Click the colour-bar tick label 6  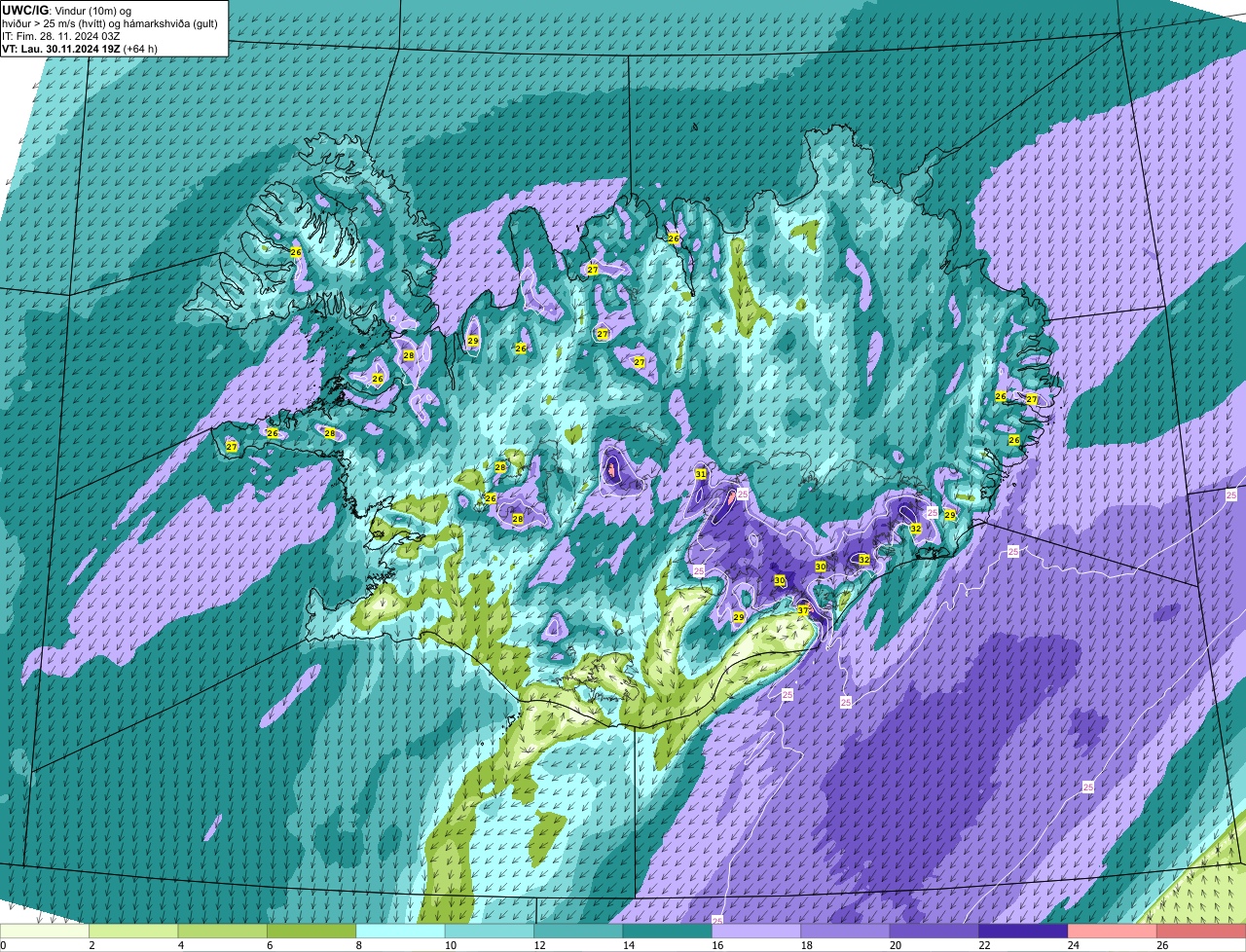coord(270,944)
